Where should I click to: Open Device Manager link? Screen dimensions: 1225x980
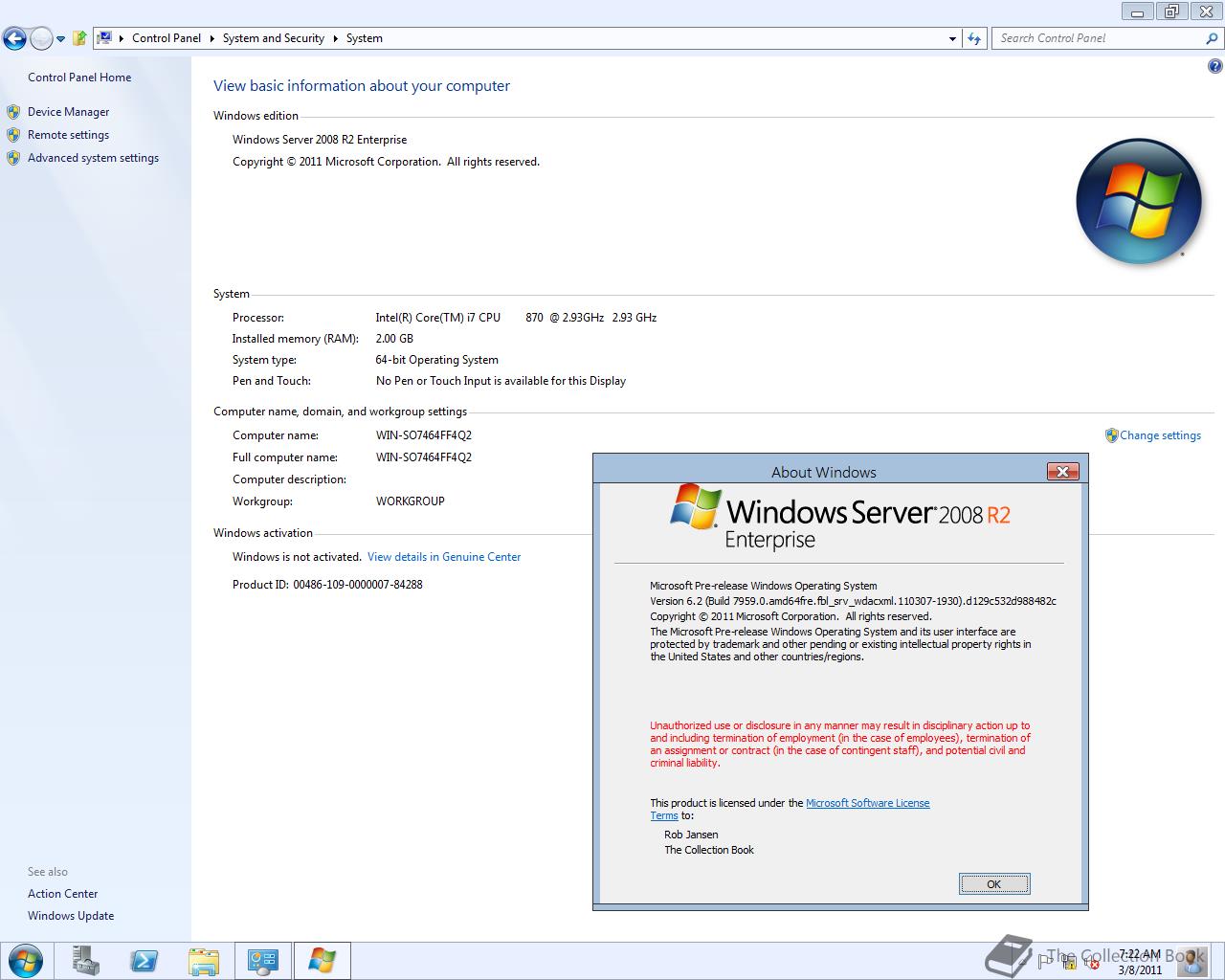68,112
